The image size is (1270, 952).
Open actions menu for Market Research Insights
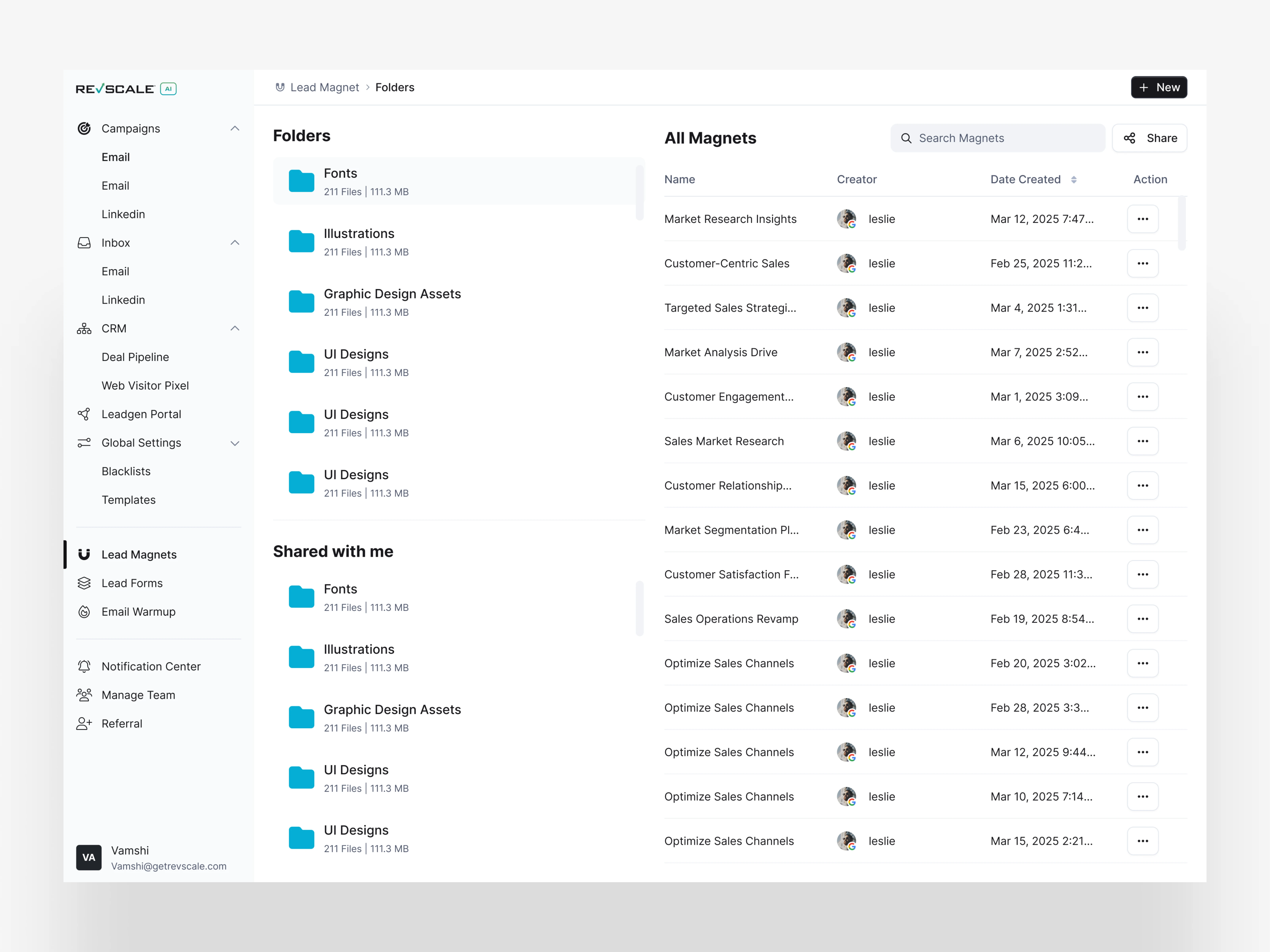tap(1143, 219)
